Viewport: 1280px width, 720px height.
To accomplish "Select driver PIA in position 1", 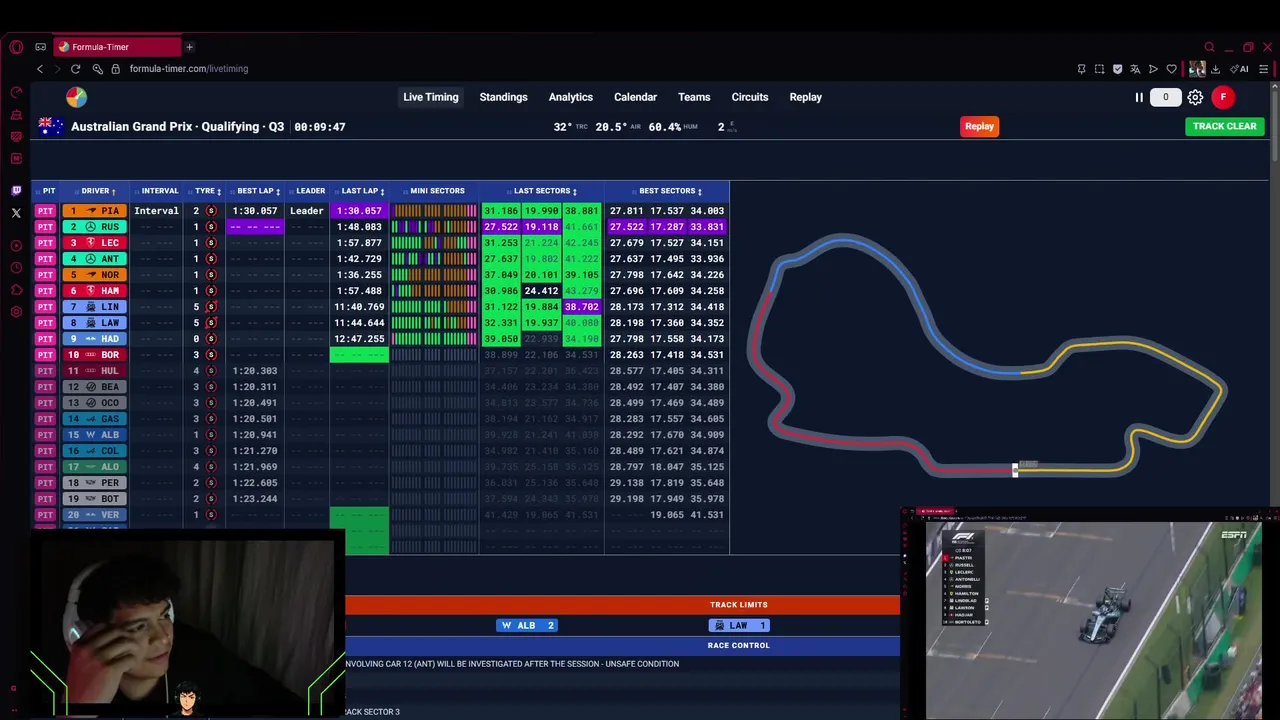I will (x=94, y=211).
